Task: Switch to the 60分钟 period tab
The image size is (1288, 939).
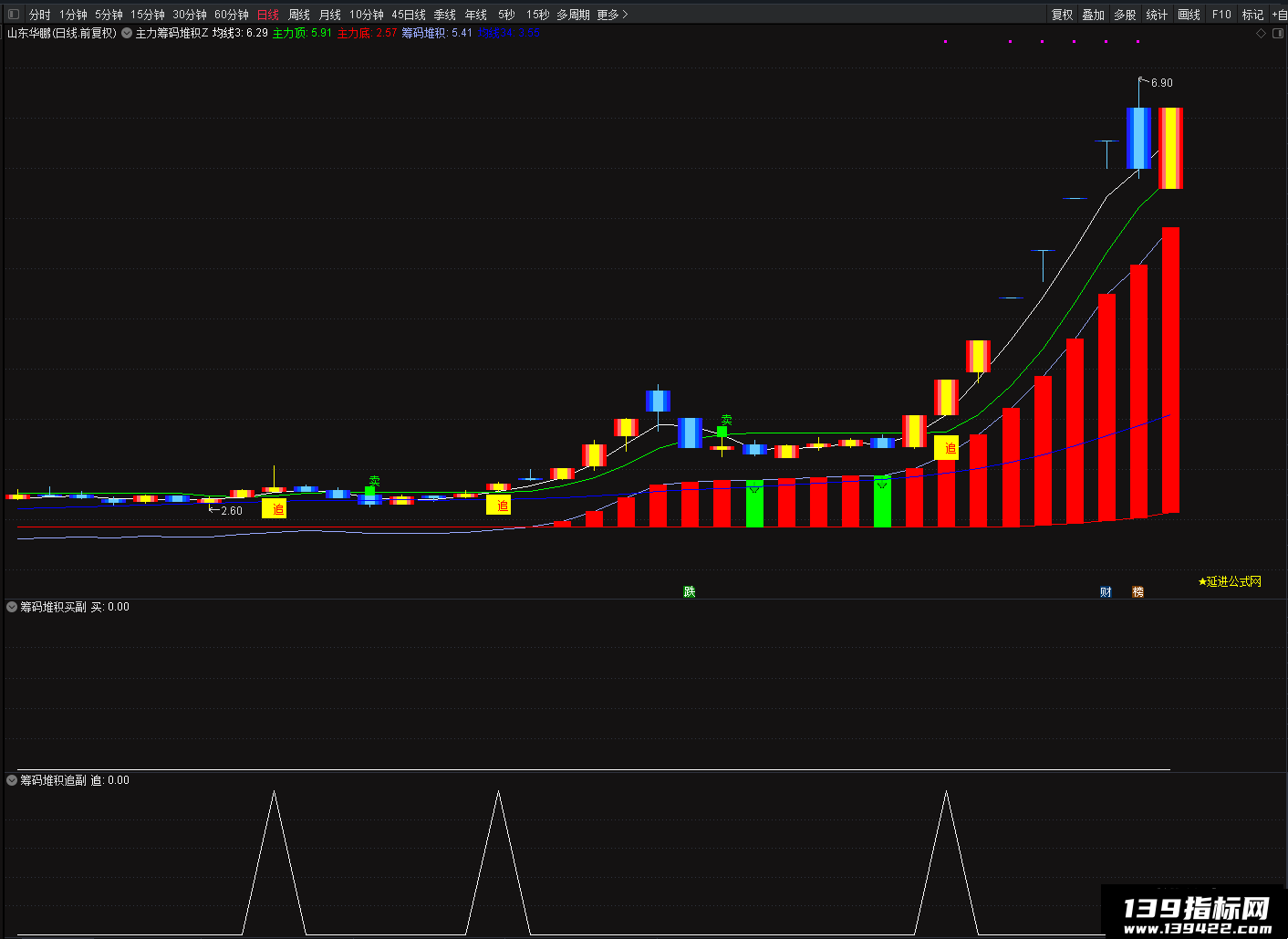Action: [232, 15]
